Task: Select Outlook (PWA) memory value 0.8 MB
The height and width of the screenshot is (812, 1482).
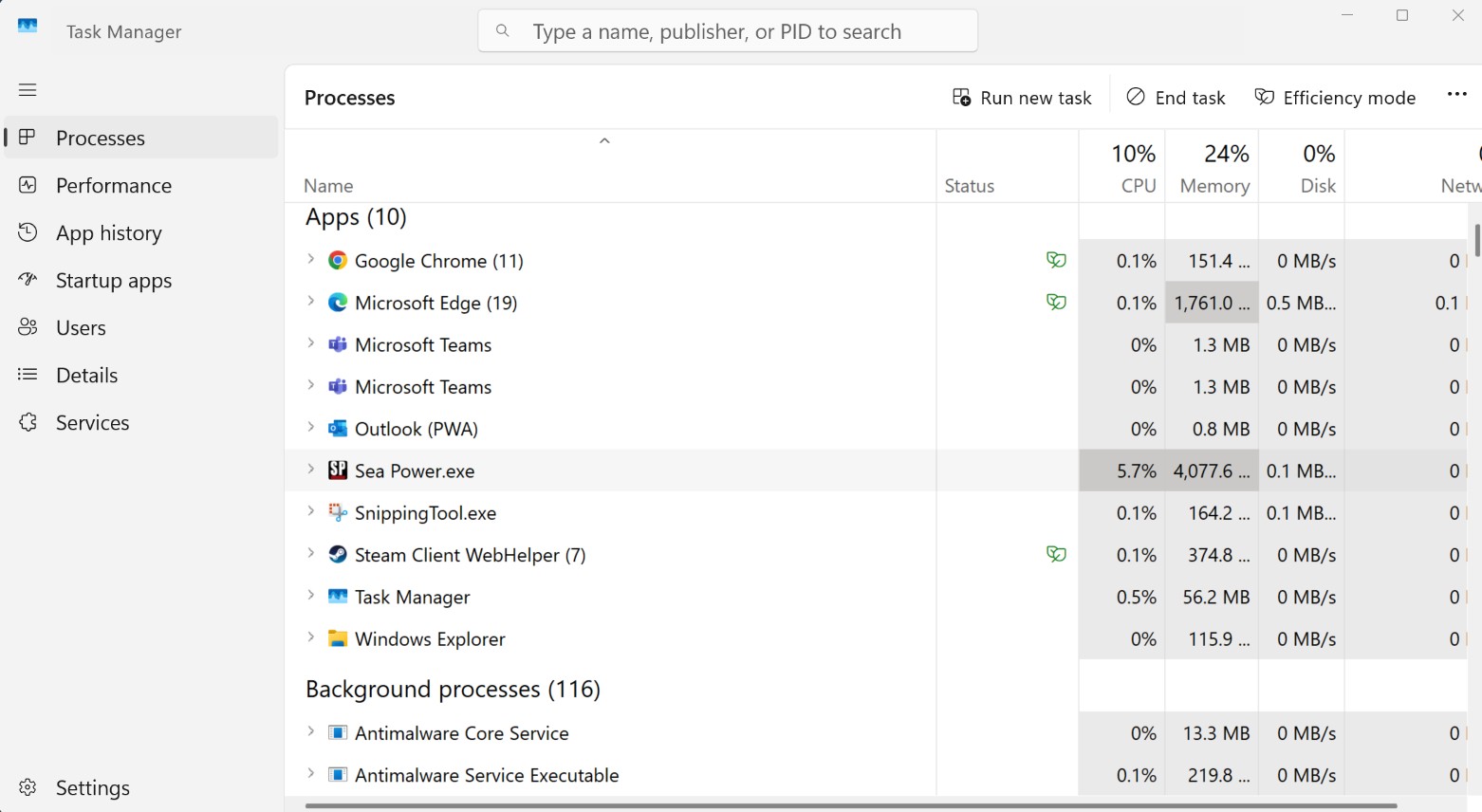Action: coord(1221,429)
